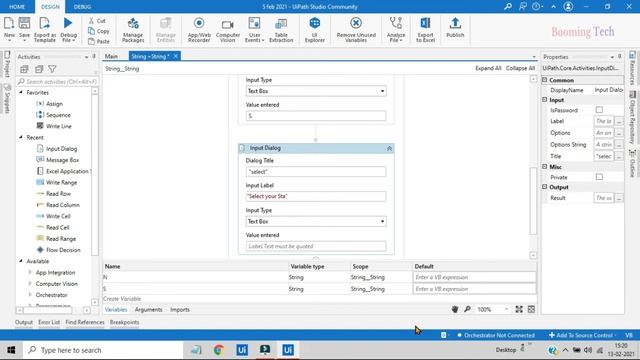The image size is (640, 360).
Task: Expand all activities in Activities panel
Action: [x=24, y=69]
